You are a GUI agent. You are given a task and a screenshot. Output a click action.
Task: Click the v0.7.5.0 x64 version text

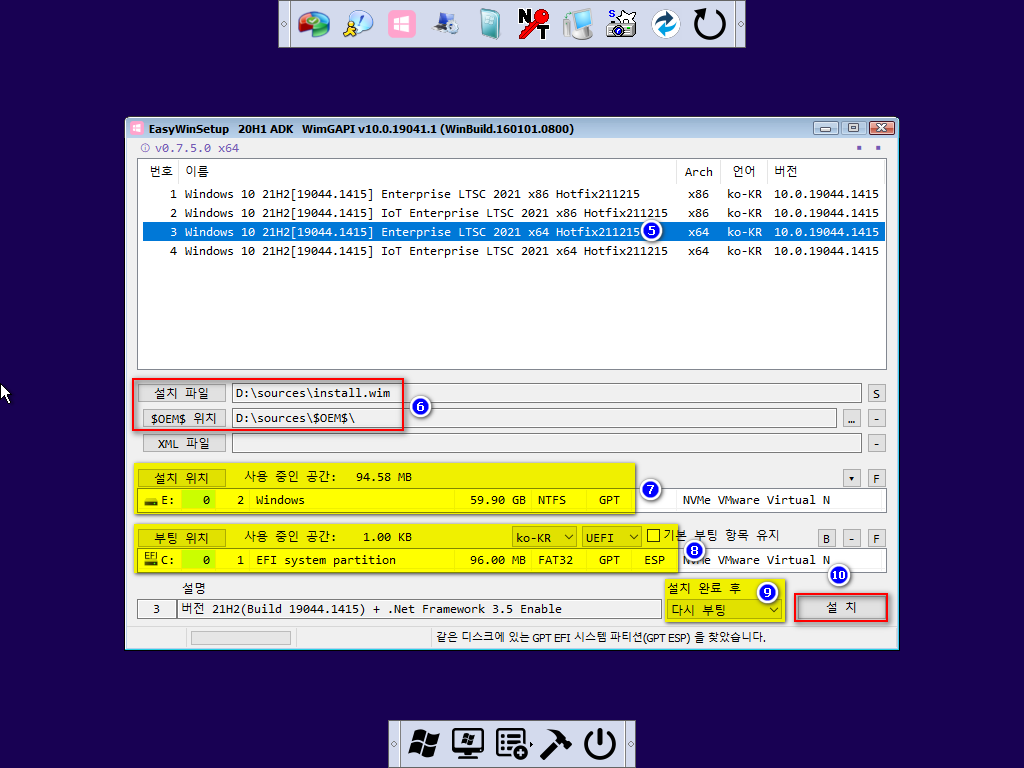[x=197, y=148]
